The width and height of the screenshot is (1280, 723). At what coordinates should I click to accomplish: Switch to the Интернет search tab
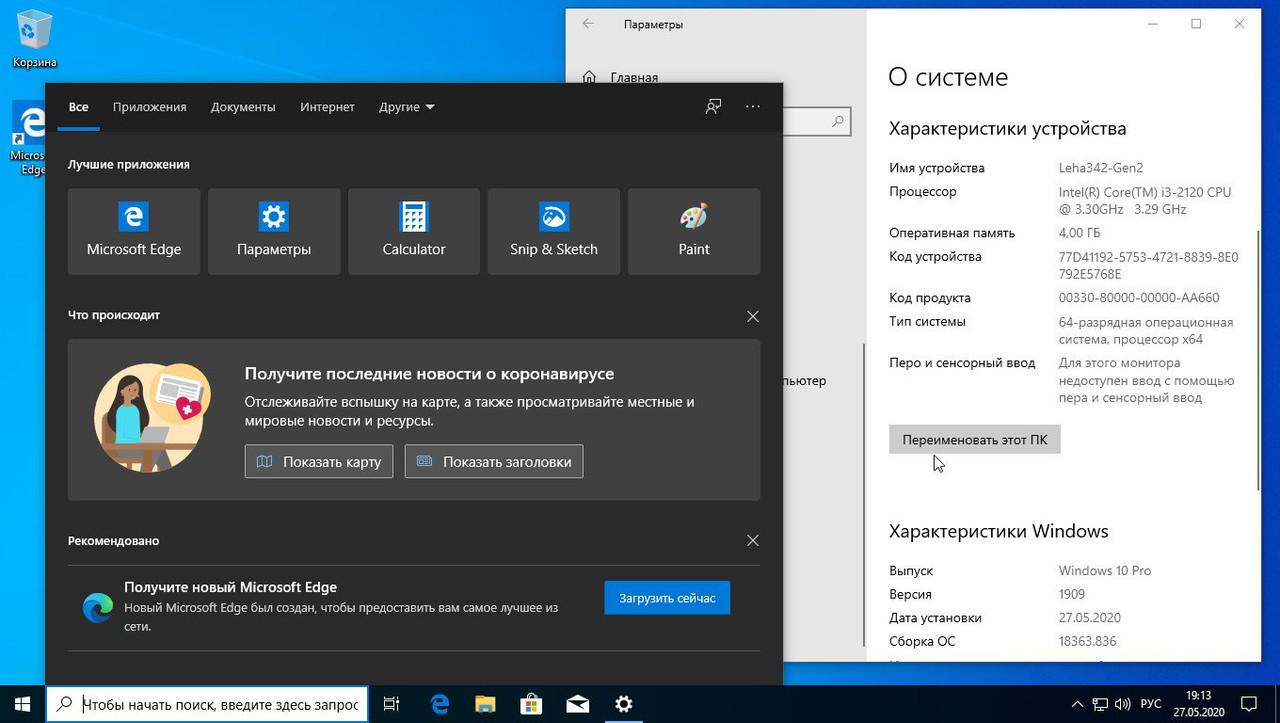pos(327,107)
